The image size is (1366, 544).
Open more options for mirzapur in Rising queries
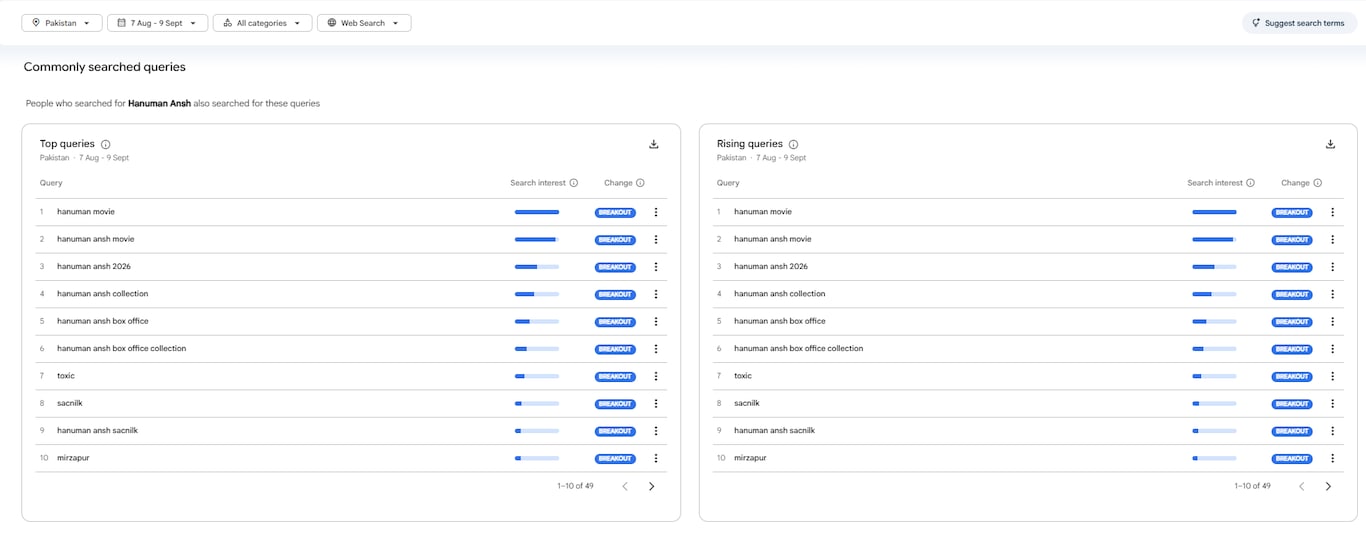coord(1332,459)
